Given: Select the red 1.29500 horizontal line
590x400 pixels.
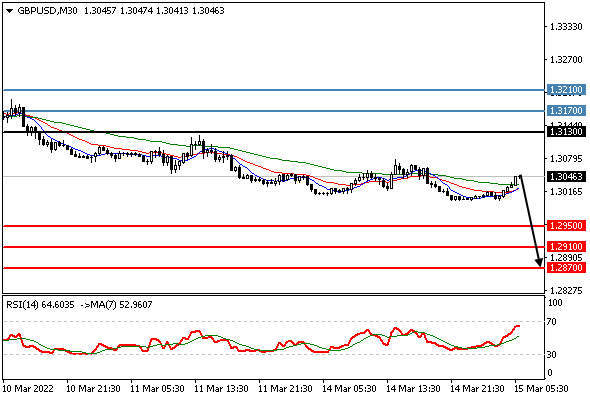Looking at the screenshot, I should [x=274, y=226].
